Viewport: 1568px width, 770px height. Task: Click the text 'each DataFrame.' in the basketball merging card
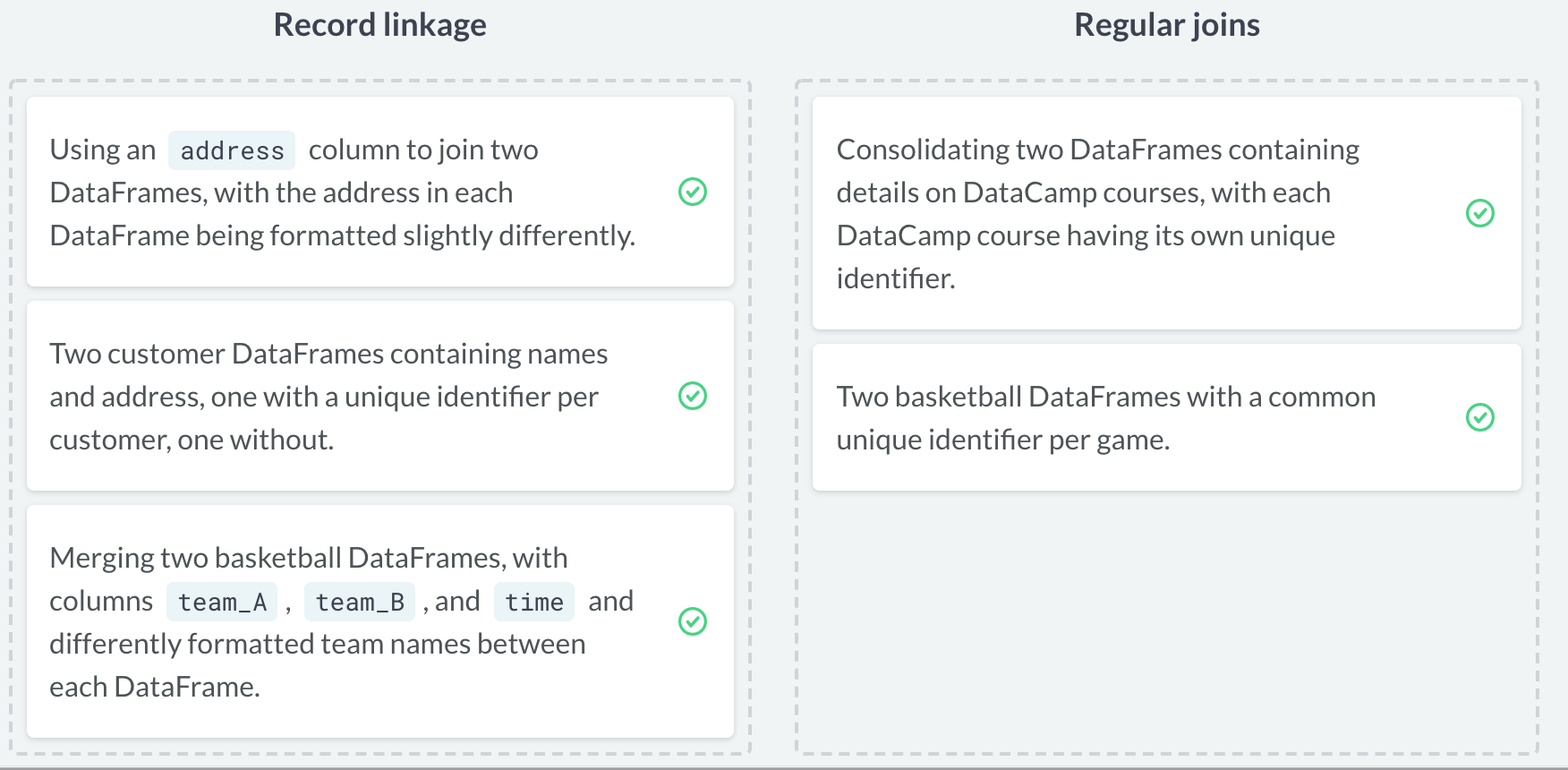(x=155, y=687)
